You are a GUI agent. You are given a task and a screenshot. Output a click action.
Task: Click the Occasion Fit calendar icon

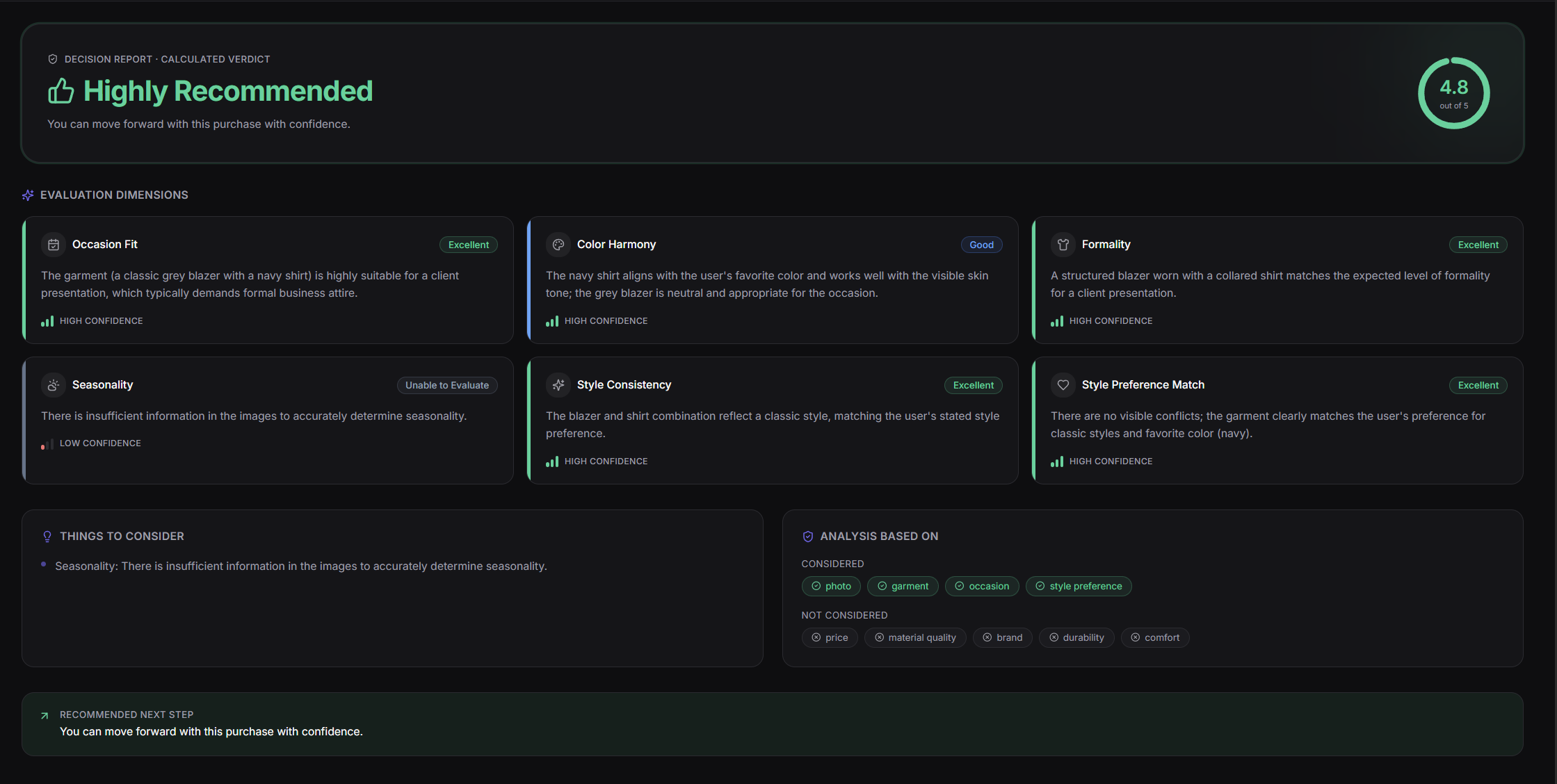point(54,245)
